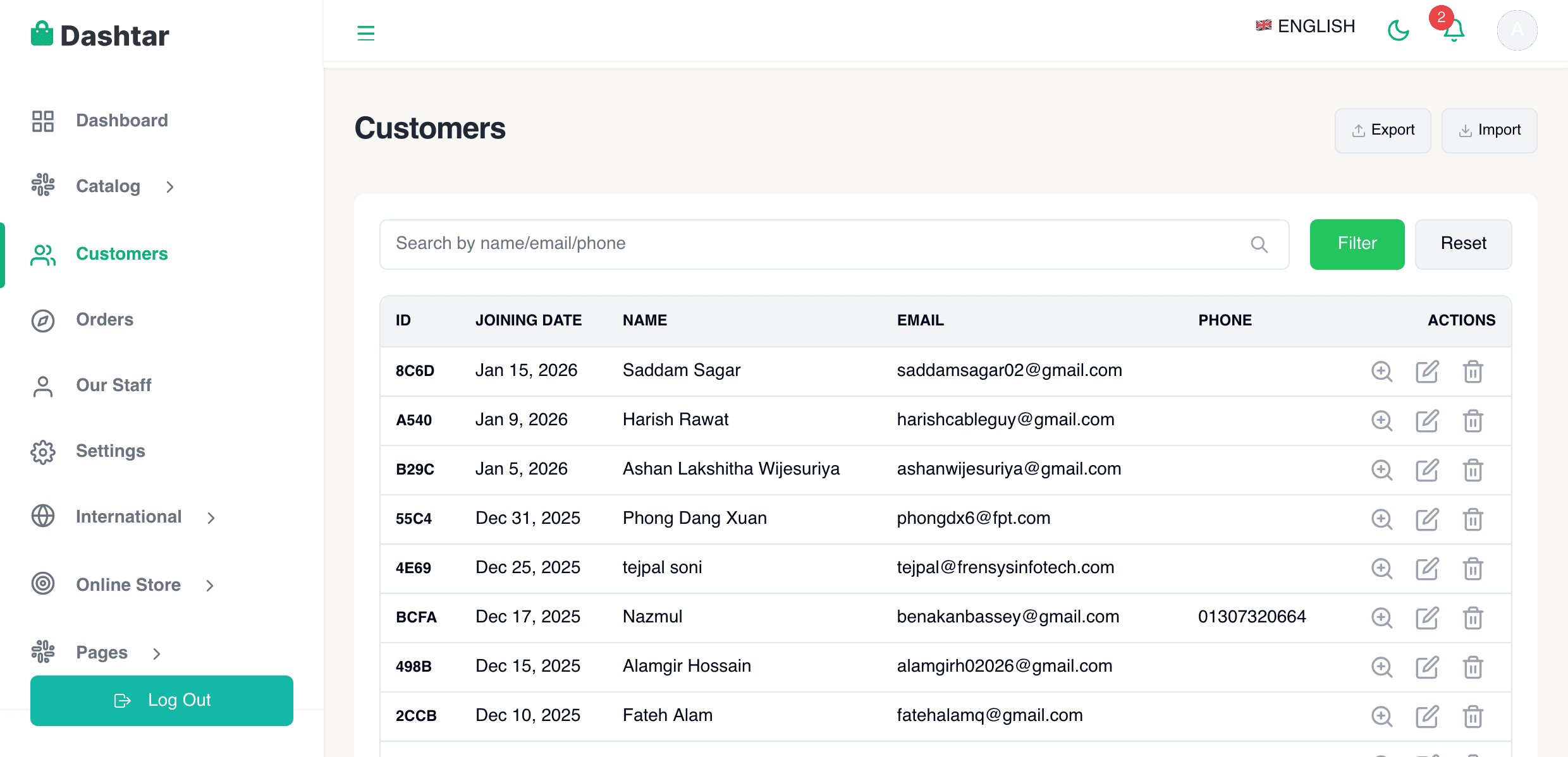Export the customer list

click(x=1383, y=130)
